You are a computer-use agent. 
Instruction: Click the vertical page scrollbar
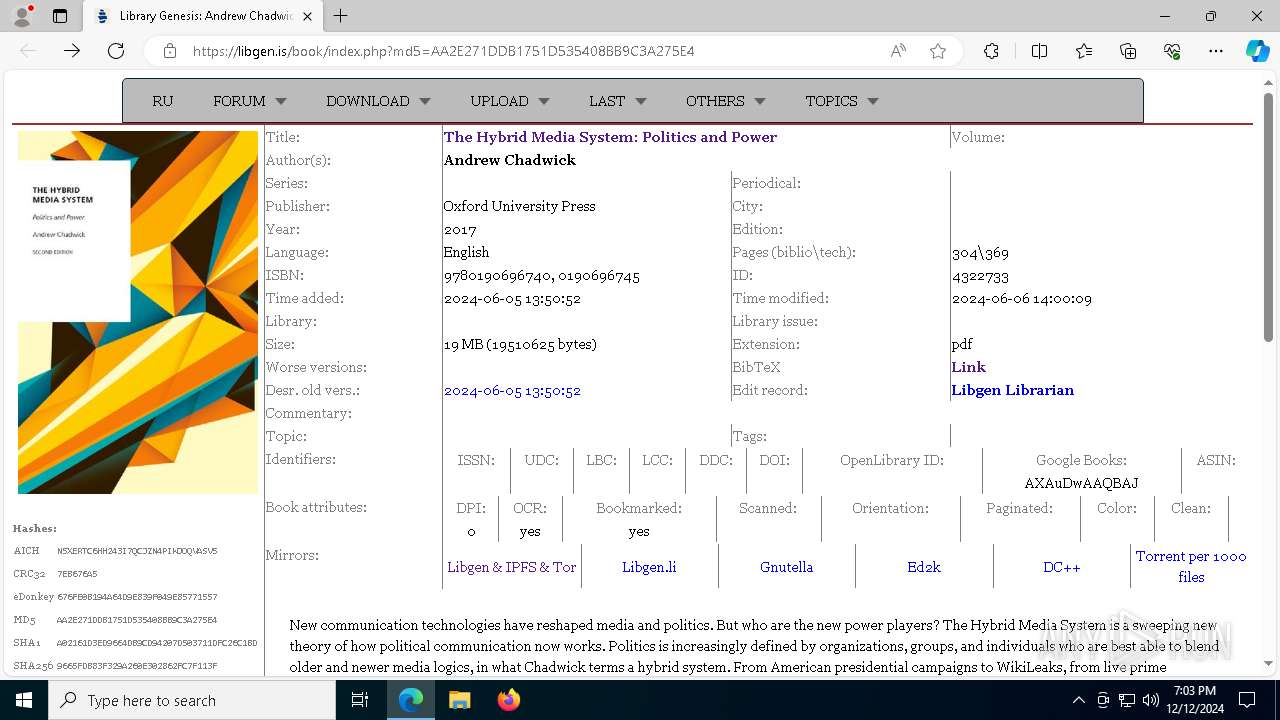click(x=1269, y=218)
